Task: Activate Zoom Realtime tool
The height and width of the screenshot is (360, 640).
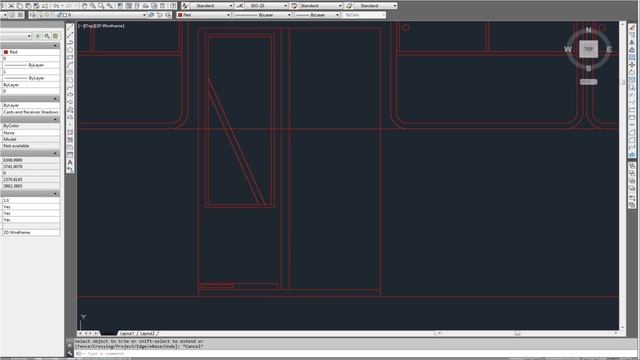Action: [93, 6]
